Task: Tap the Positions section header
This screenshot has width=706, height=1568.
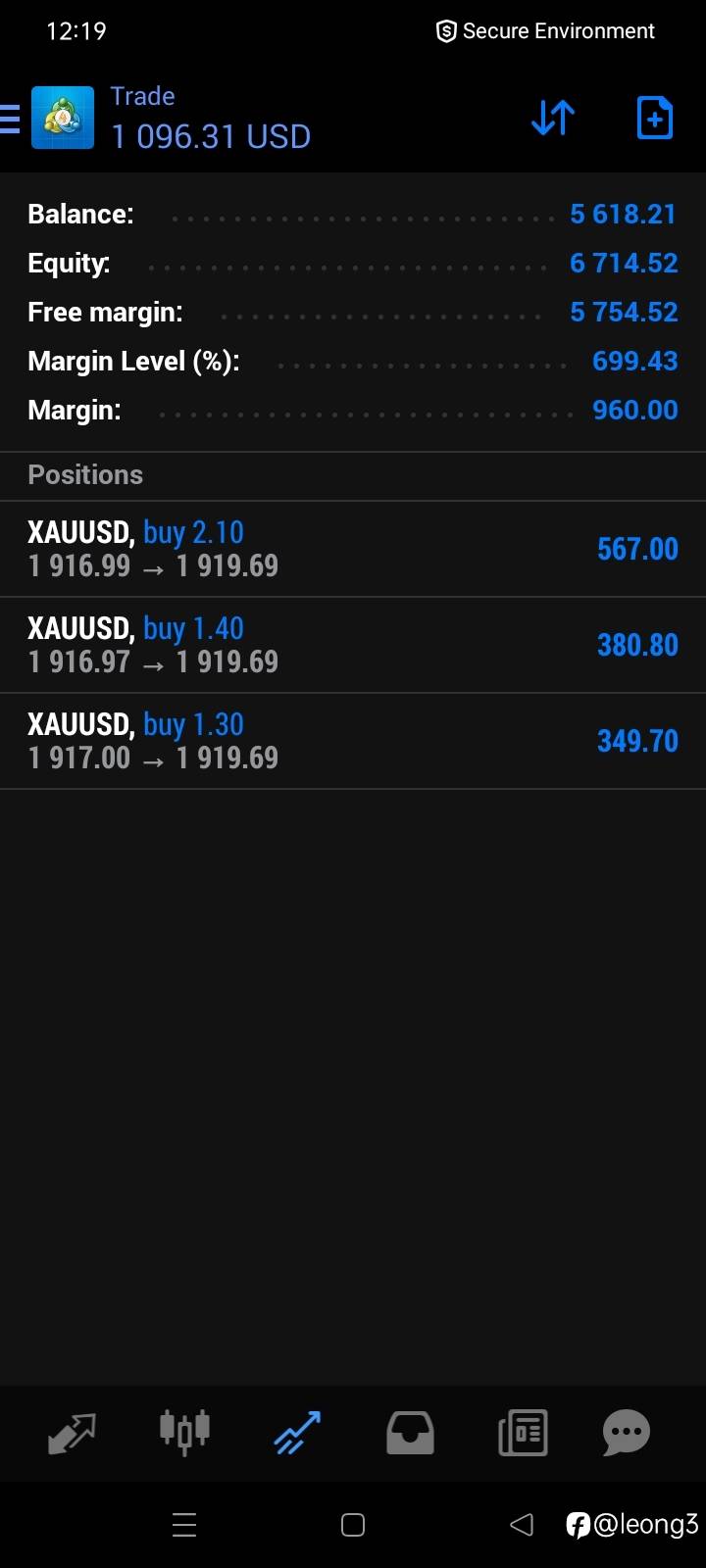Action: 85,475
